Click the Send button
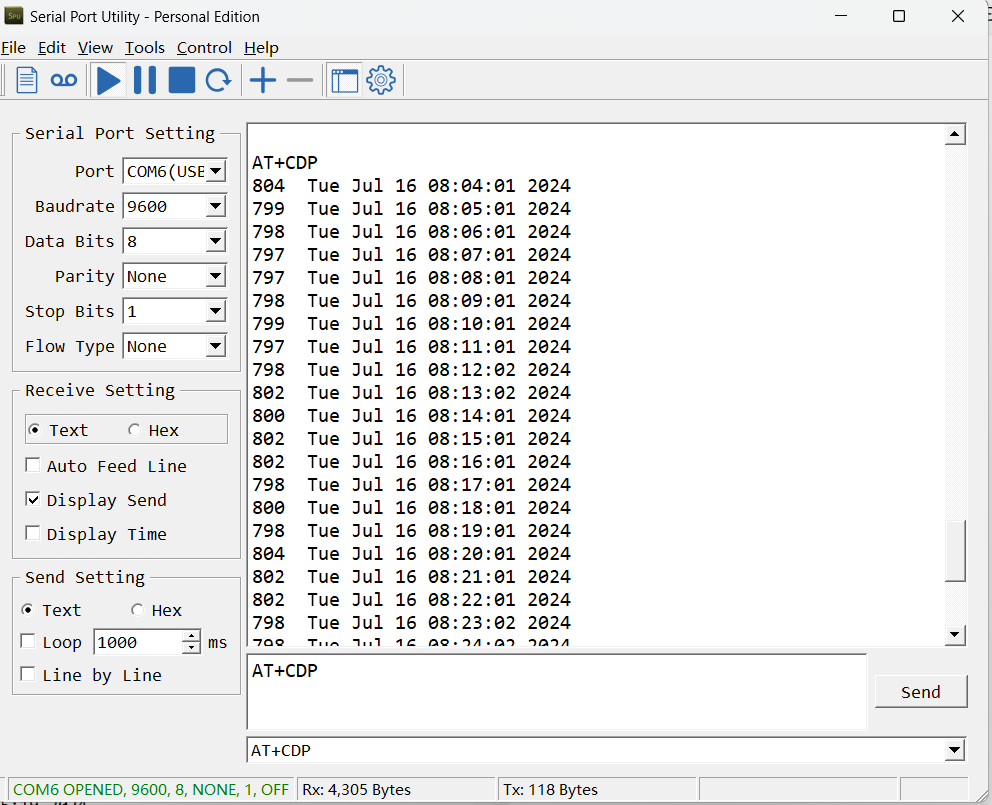The width and height of the screenshot is (992, 805). pyautogui.click(x=921, y=692)
